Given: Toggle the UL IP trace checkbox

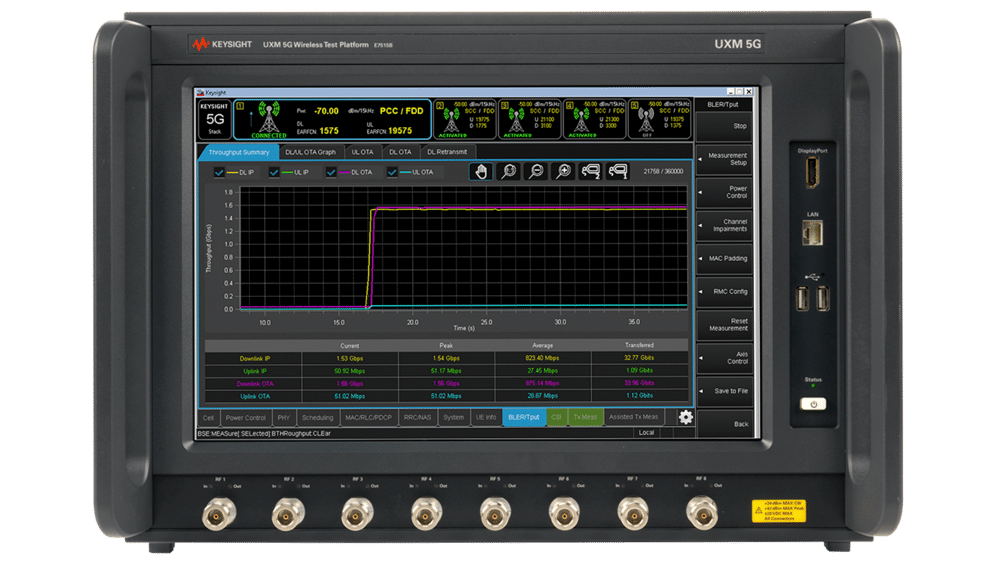Looking at the screenshot, I should [274, 172].
